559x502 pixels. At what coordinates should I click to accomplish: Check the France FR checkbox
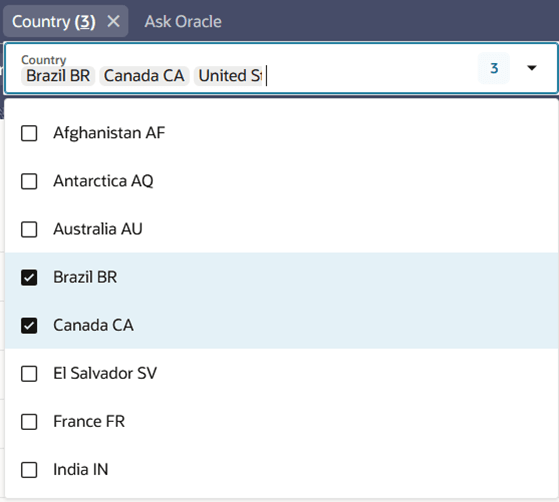tap(29, 422)
